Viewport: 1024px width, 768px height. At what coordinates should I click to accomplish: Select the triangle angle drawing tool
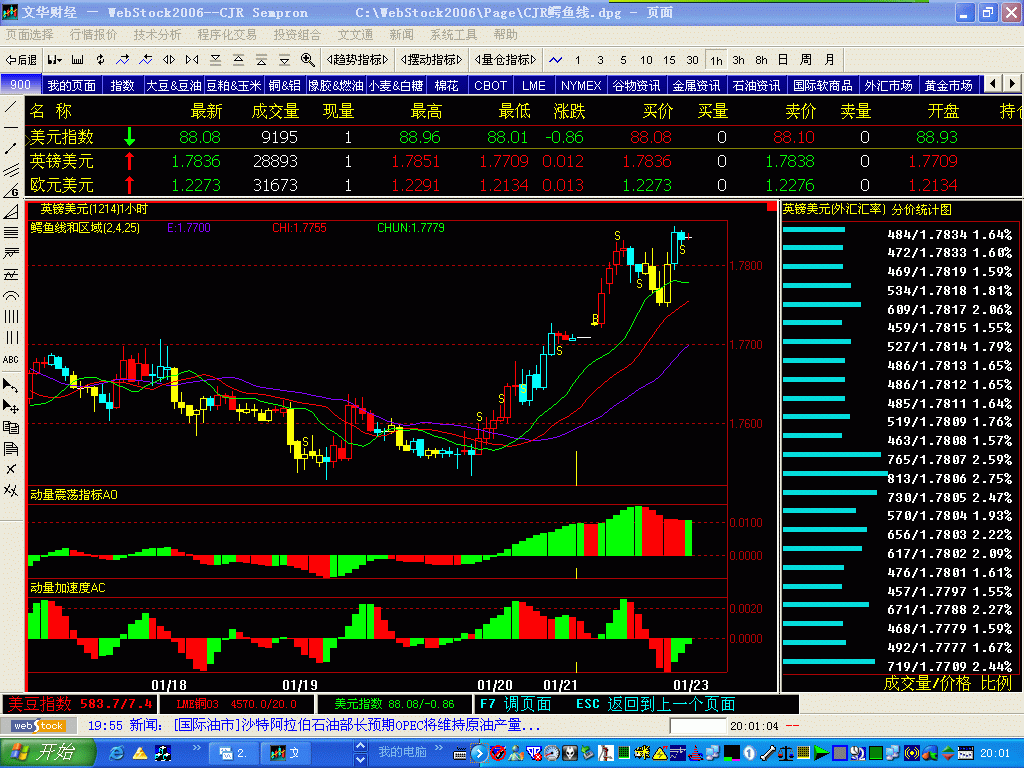[11, 212]
